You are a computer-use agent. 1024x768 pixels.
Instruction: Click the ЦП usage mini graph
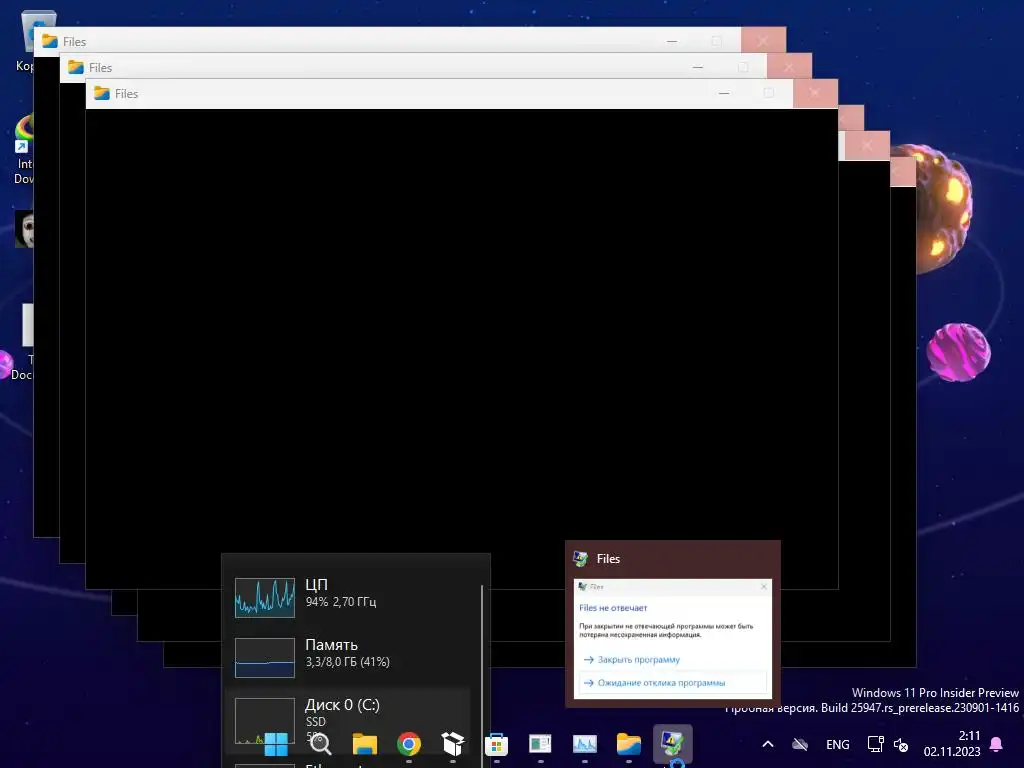(x=264, y=598)
